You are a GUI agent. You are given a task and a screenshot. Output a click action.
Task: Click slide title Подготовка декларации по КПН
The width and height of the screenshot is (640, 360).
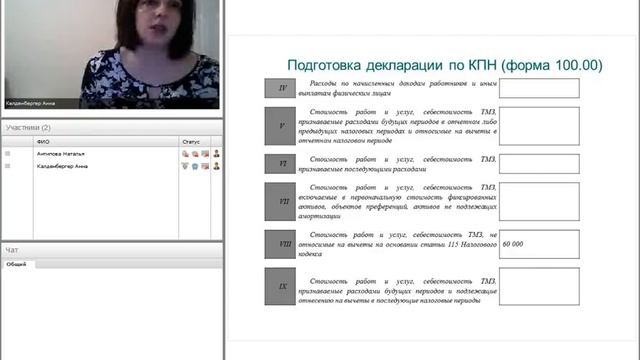445,65
